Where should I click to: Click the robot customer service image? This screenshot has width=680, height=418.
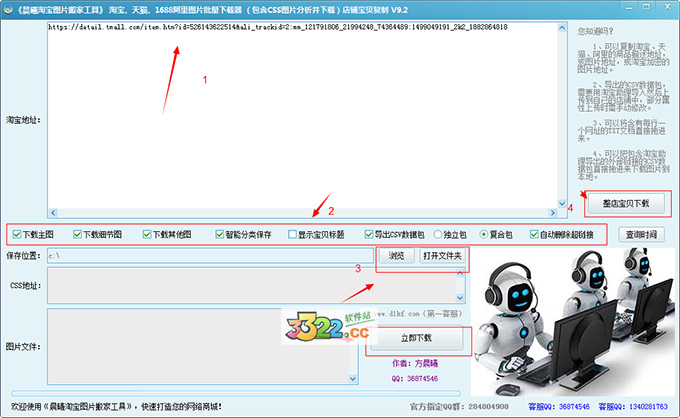[573, 322]
